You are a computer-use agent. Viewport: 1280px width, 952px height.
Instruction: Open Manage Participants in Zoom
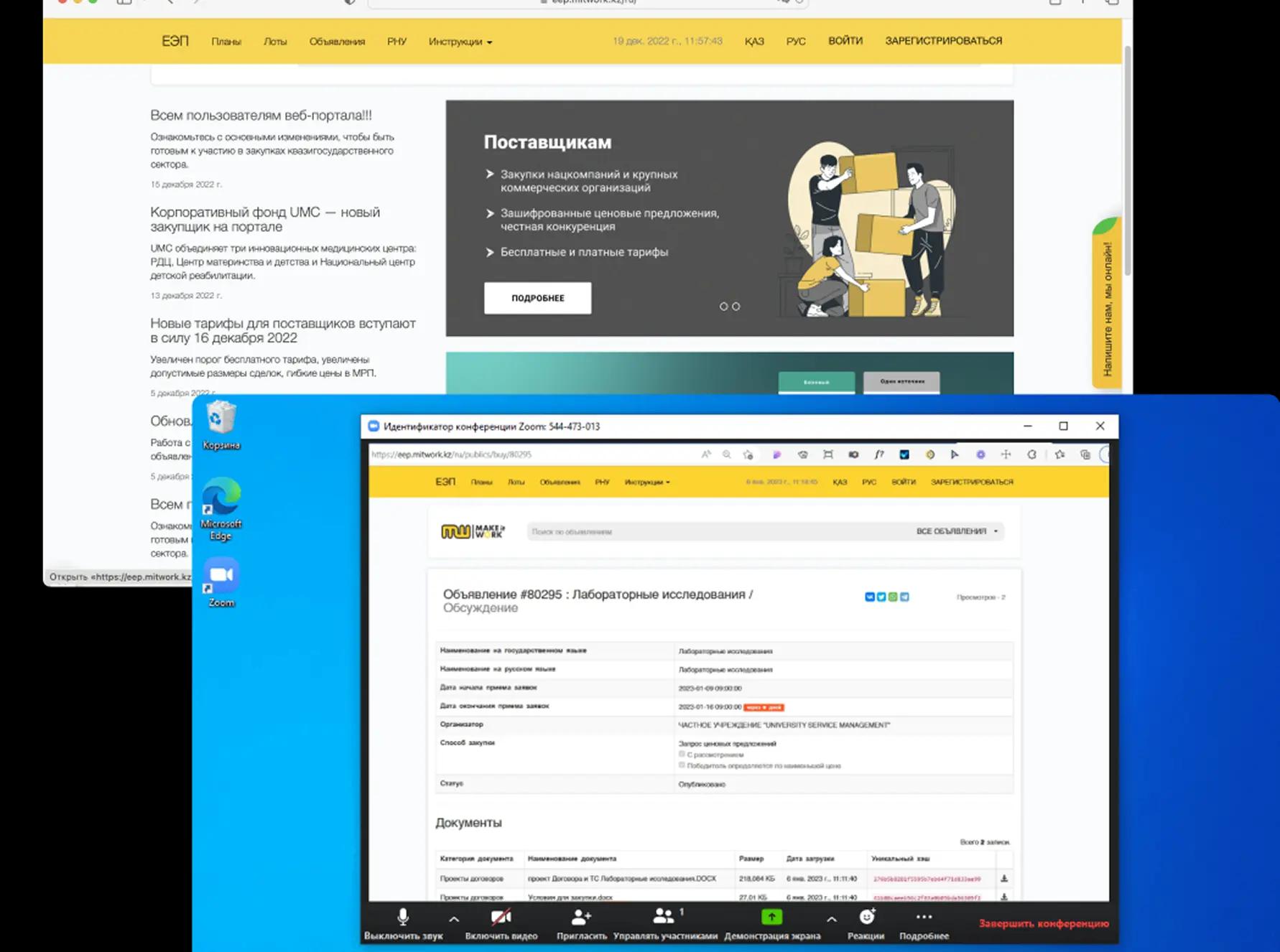(x=664, y=918)
